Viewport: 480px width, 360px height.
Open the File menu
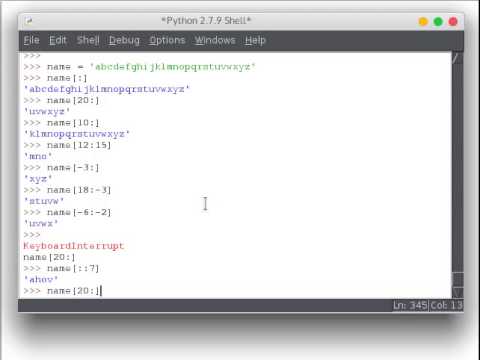pos(32,40)
